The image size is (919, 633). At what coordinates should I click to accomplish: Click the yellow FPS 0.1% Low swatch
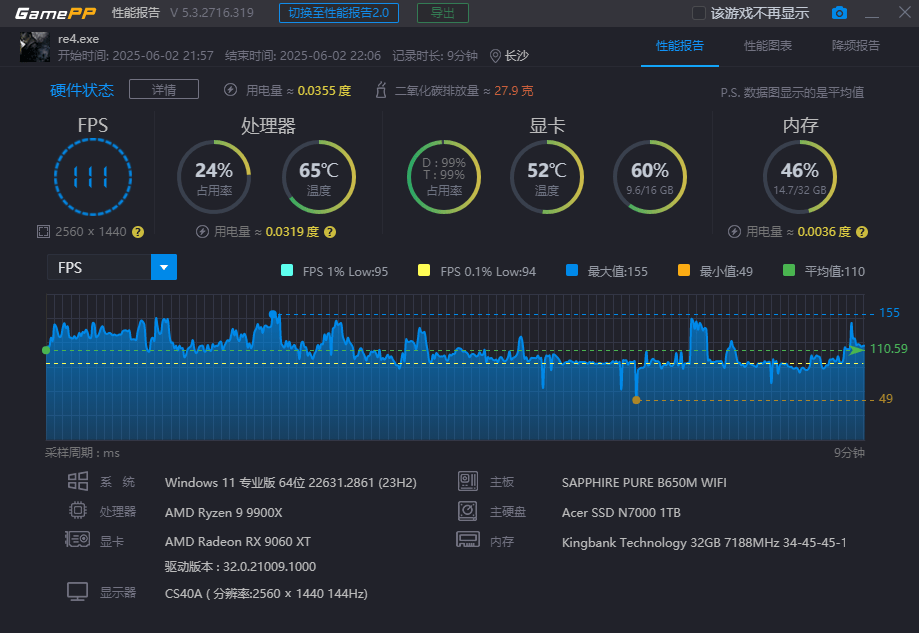[424, 270]
